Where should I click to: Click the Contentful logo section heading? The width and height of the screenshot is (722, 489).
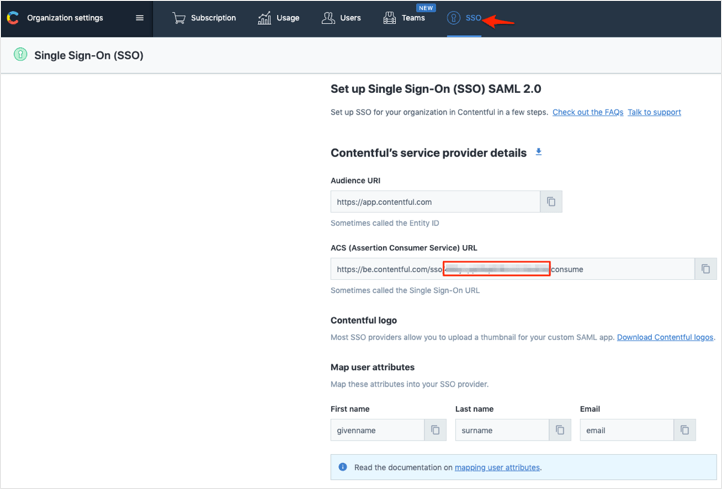tap(364, 320)
